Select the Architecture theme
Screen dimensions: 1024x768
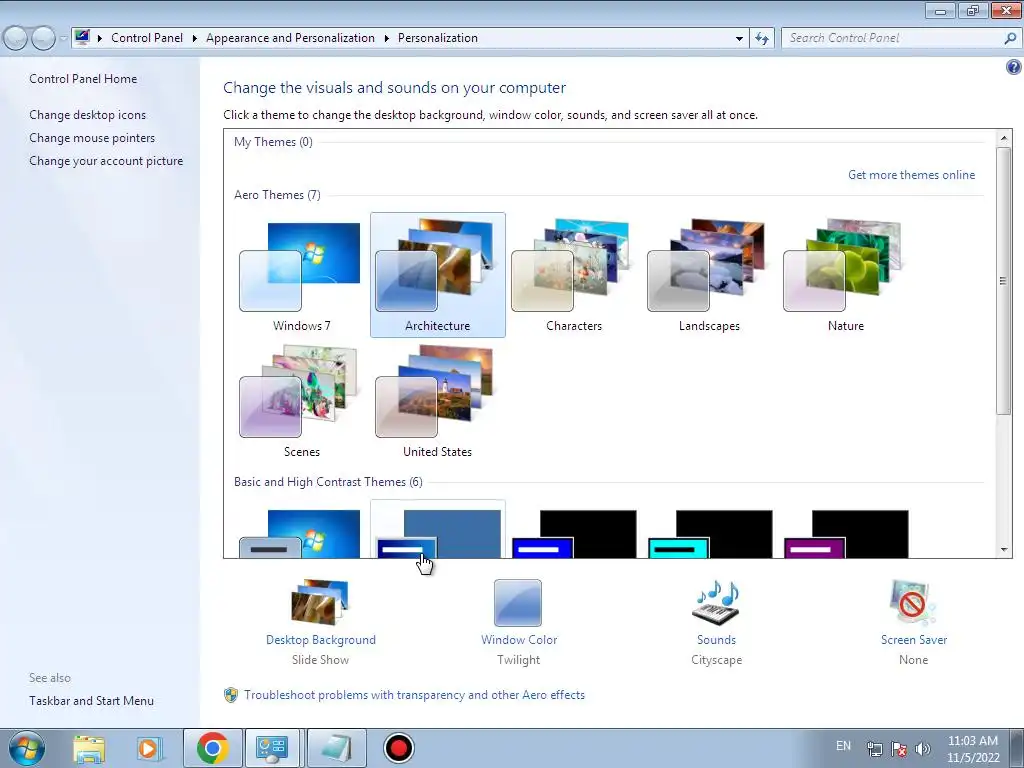pyautogui.click(x=438, y=275)
